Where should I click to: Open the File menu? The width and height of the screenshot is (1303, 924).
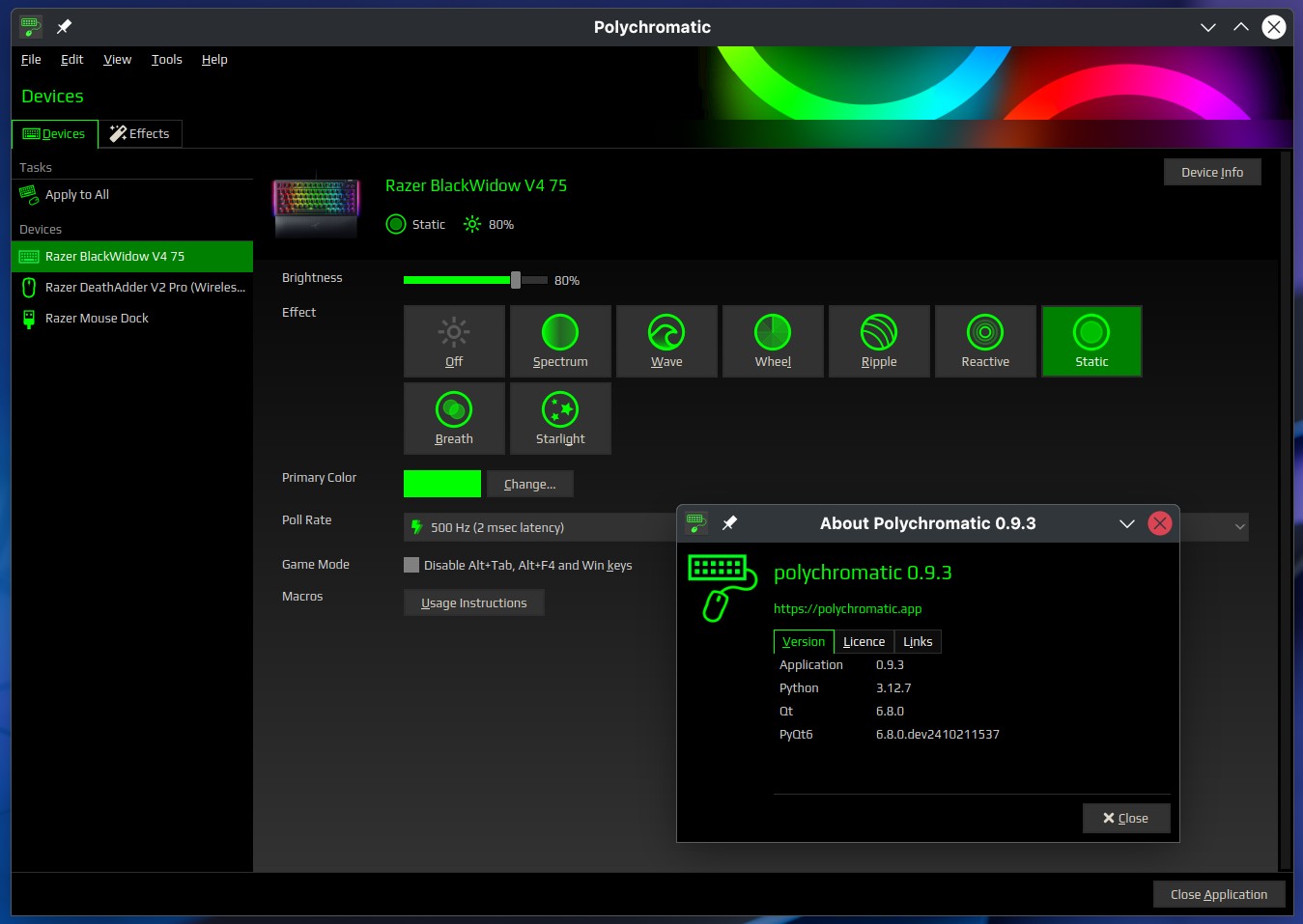[31, 60]
